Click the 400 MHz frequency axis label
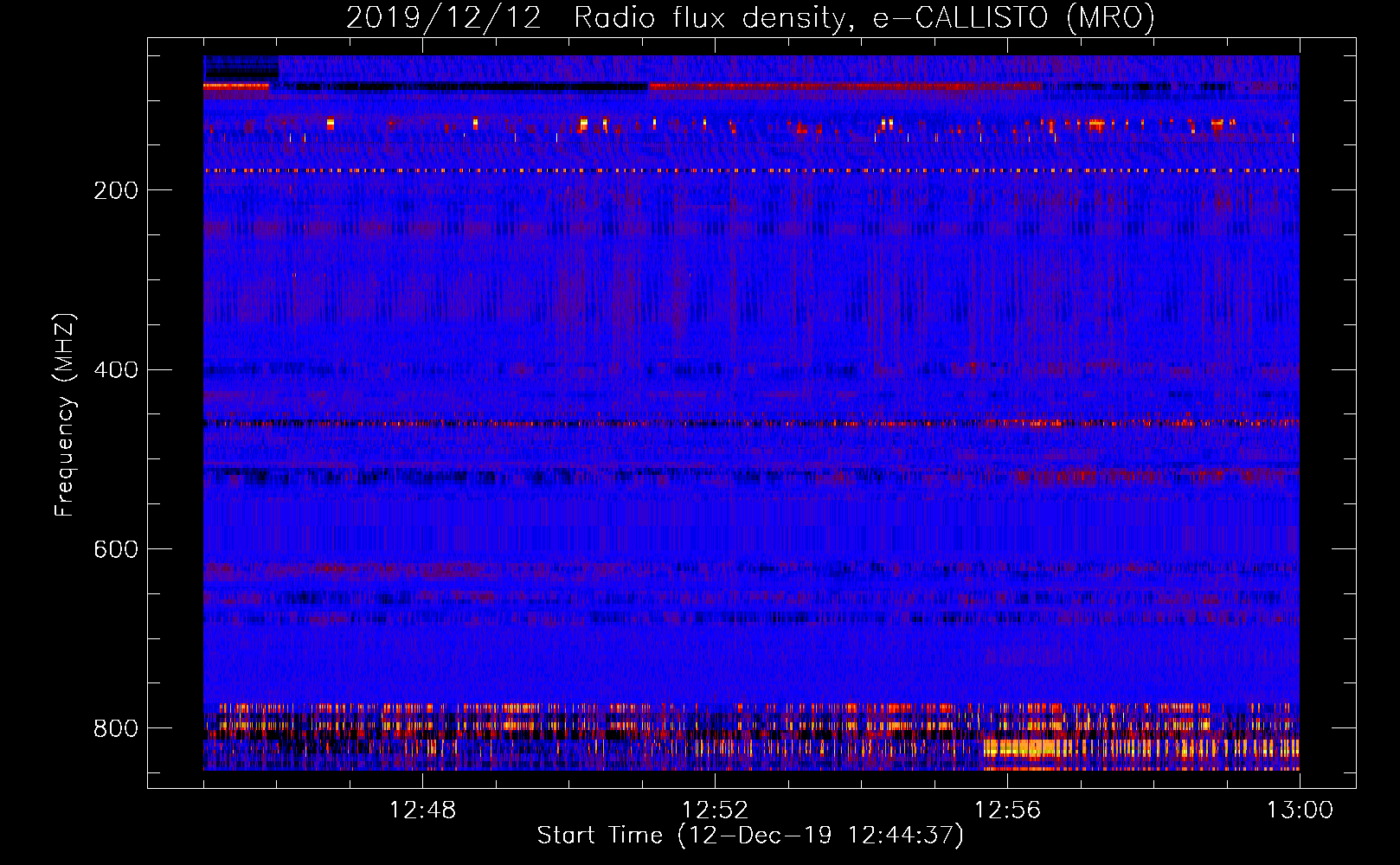Viewport: 1400px width, 865px height. pyautogui.click(x=116, y=370)
